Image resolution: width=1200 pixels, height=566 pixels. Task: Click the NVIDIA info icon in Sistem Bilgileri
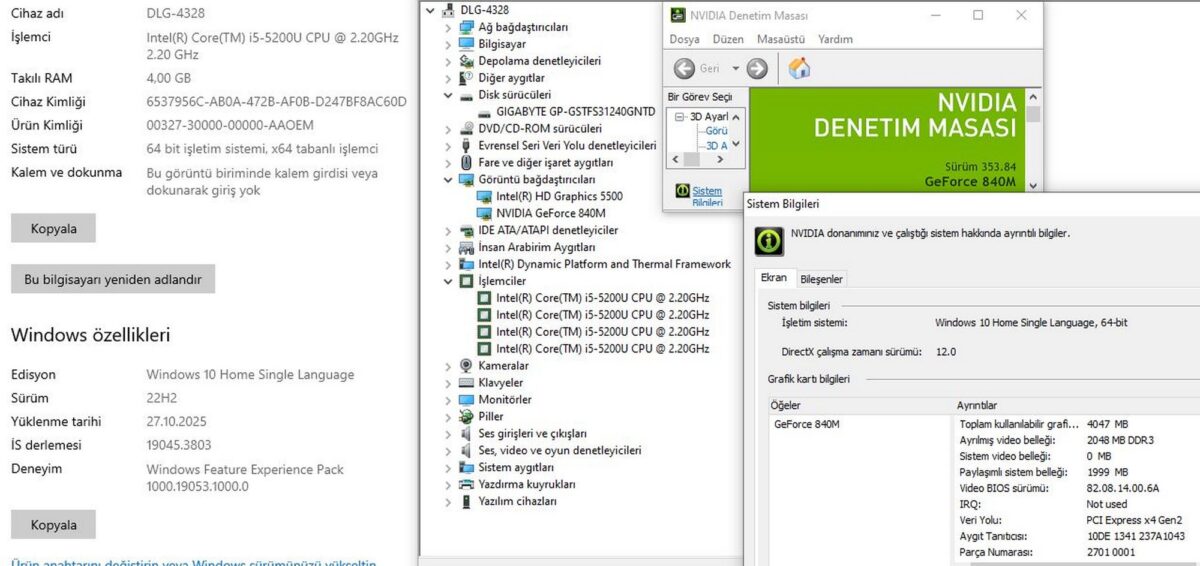point(768,240)
